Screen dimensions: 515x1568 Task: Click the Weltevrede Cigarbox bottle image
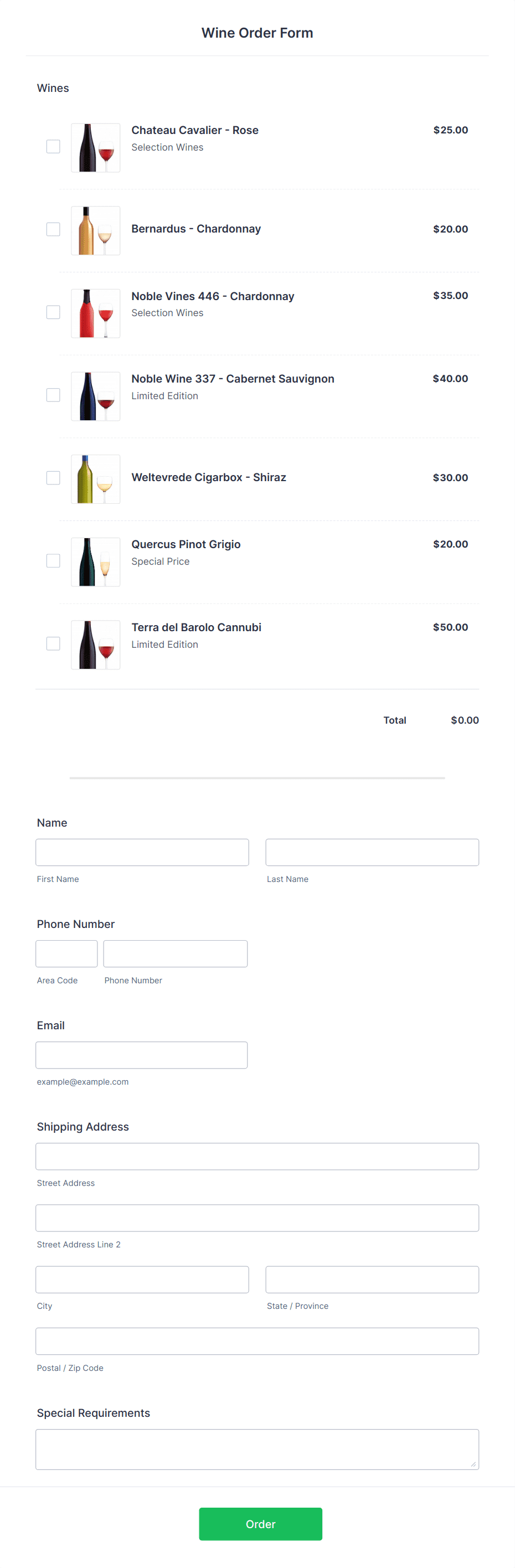[x=95, y=478]
